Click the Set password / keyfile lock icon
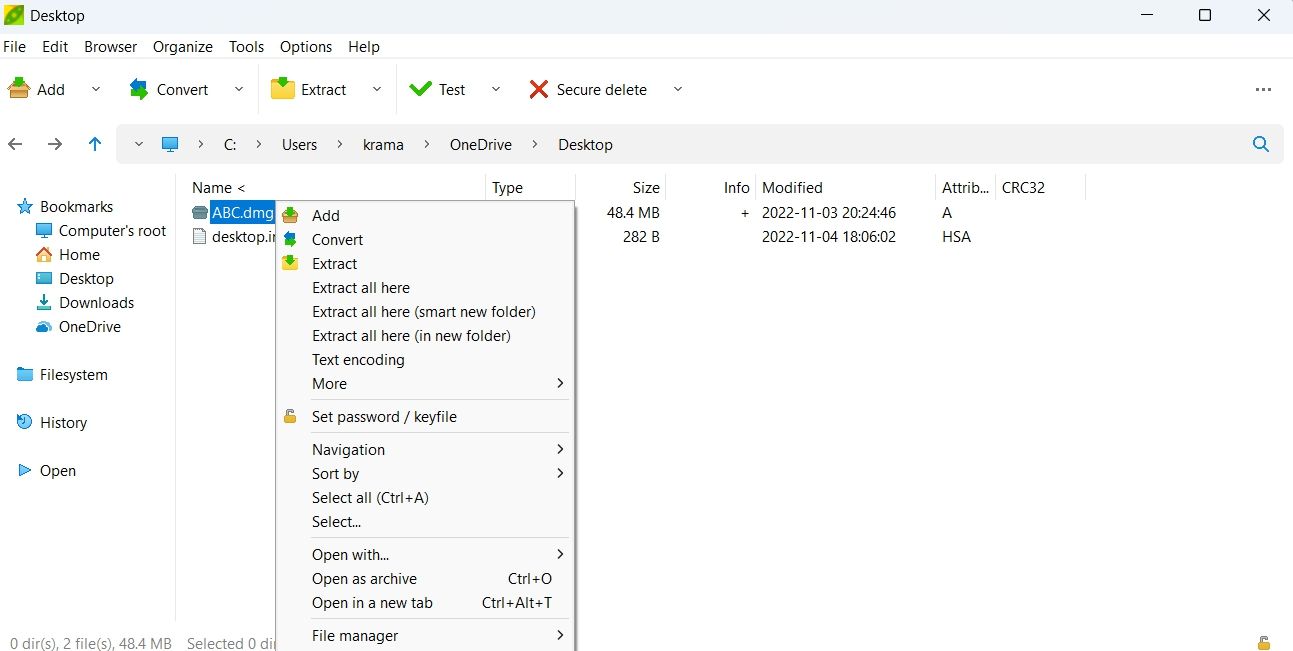Image resolution: width=1293 pixels, height=651 pixels. pos(289,416)
